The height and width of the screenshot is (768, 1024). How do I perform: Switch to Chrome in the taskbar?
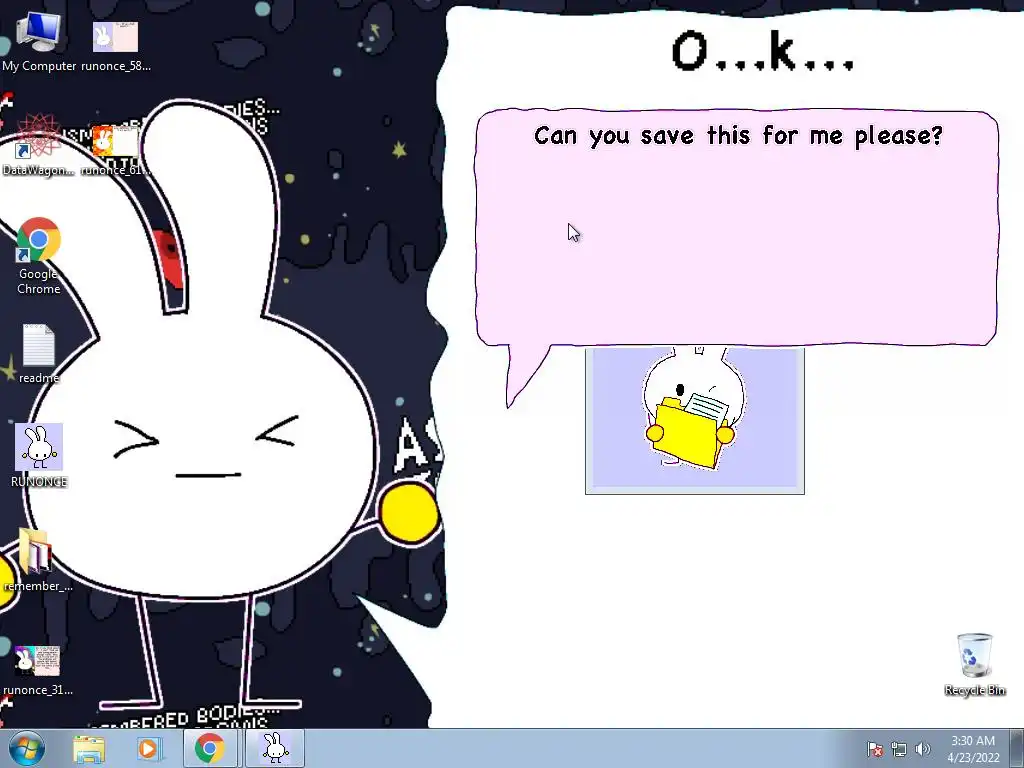pyautogui.click(x=209, y=748)
